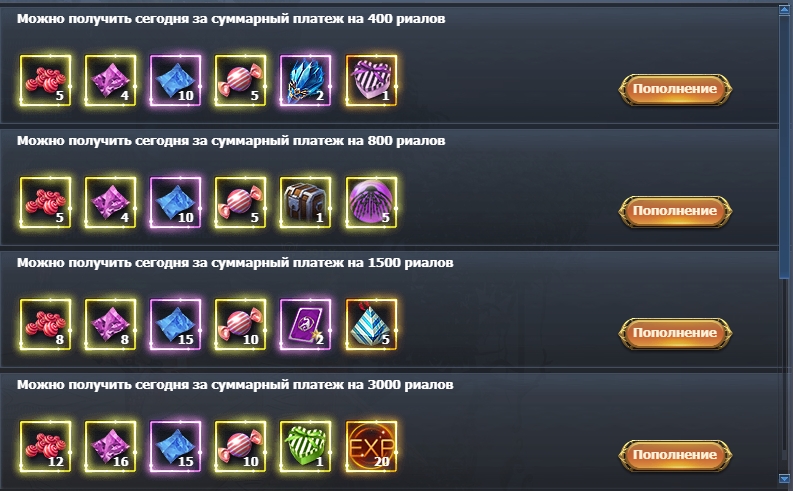
Task: Select the purple fireworks orb reward
Action: click(x=371, y=202)
